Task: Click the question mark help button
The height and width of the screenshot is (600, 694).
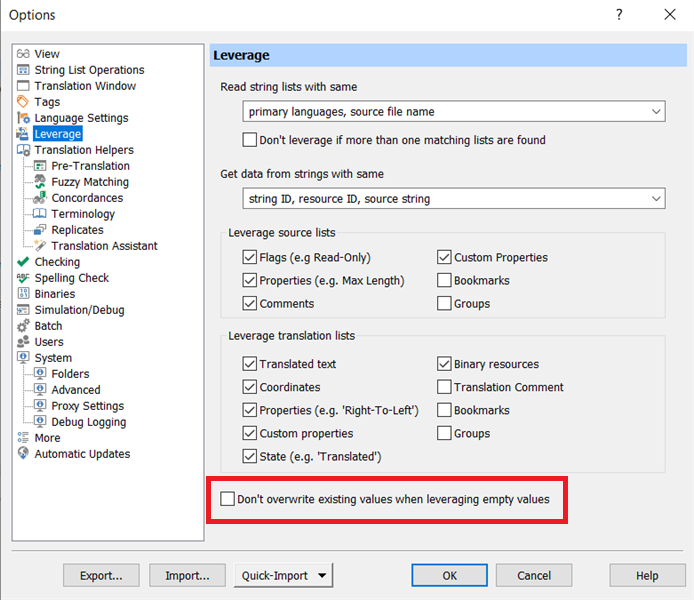Action: tap(619, 15)
